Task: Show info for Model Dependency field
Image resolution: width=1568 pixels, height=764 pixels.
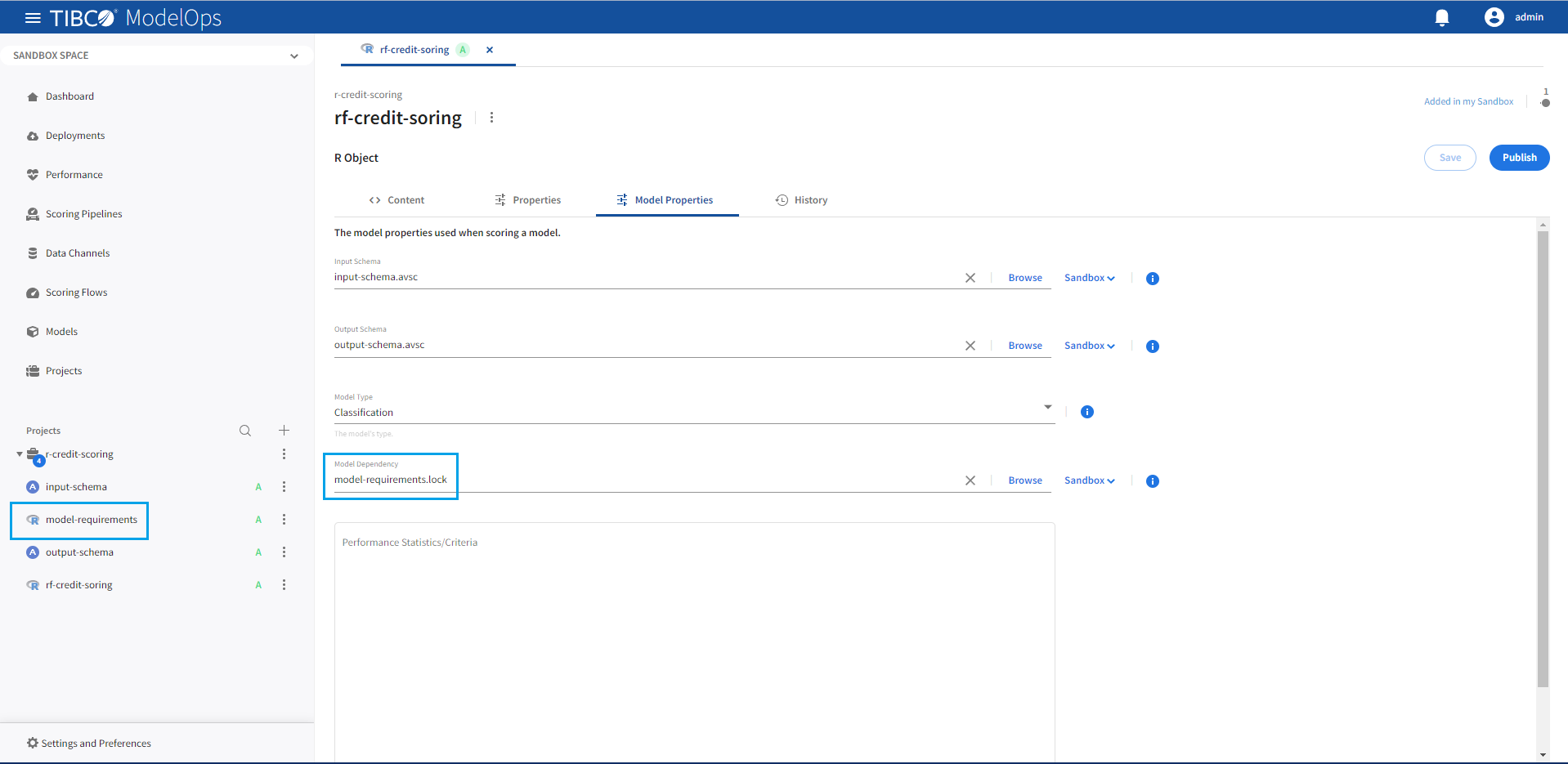Action: click(x=1152, y=481)
